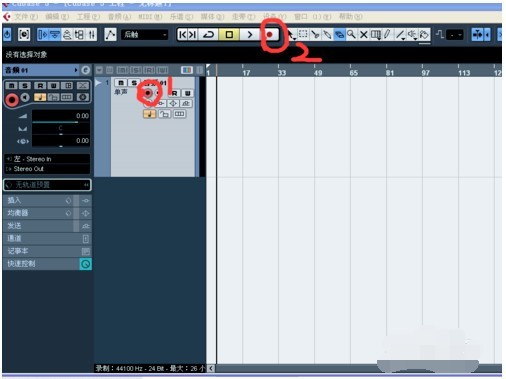Click the inspector Edit channel settings 'e' button

tap(86, 70)
